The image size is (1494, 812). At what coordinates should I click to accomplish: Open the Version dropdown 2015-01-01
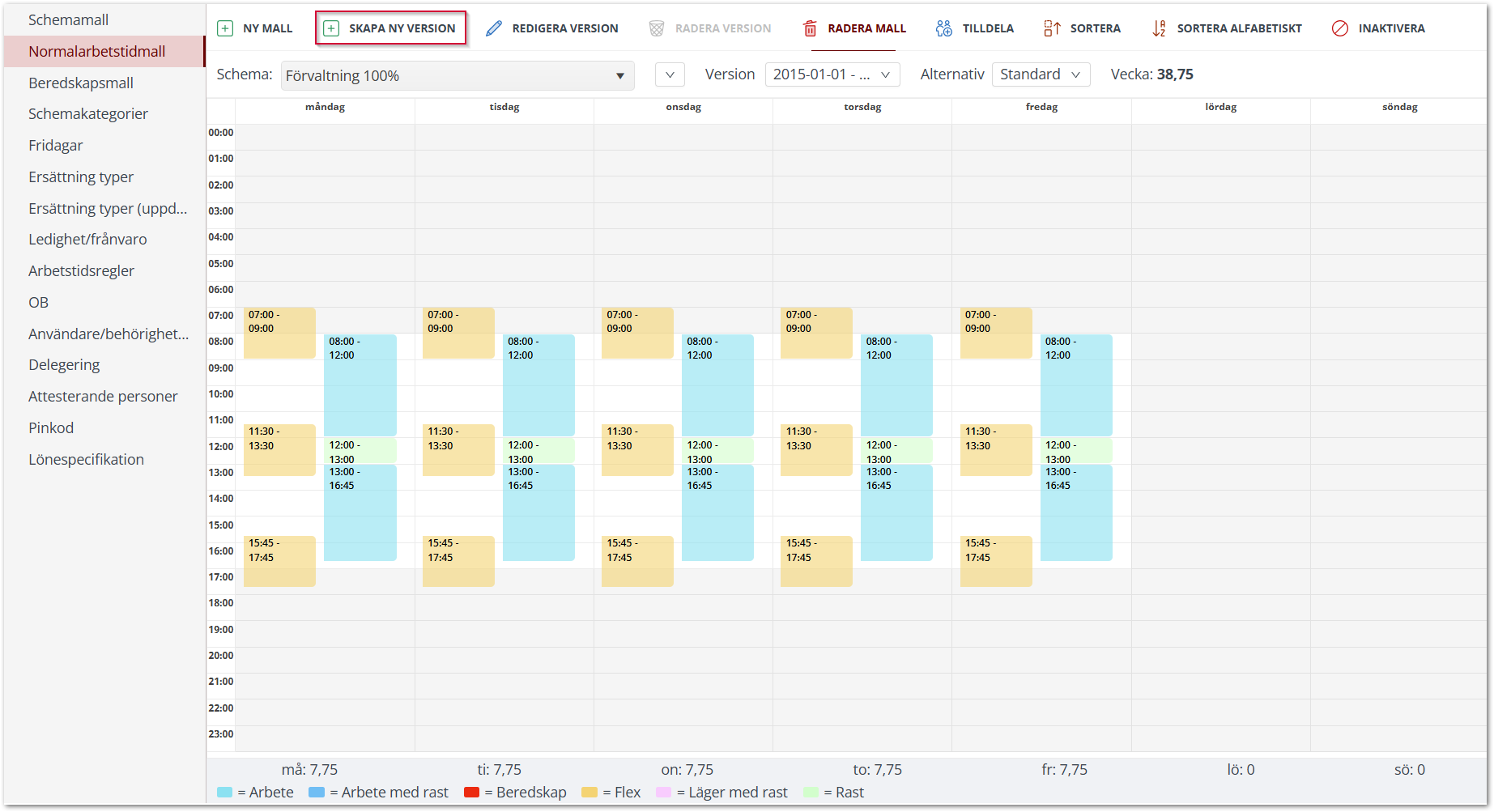tap(832, 74)
